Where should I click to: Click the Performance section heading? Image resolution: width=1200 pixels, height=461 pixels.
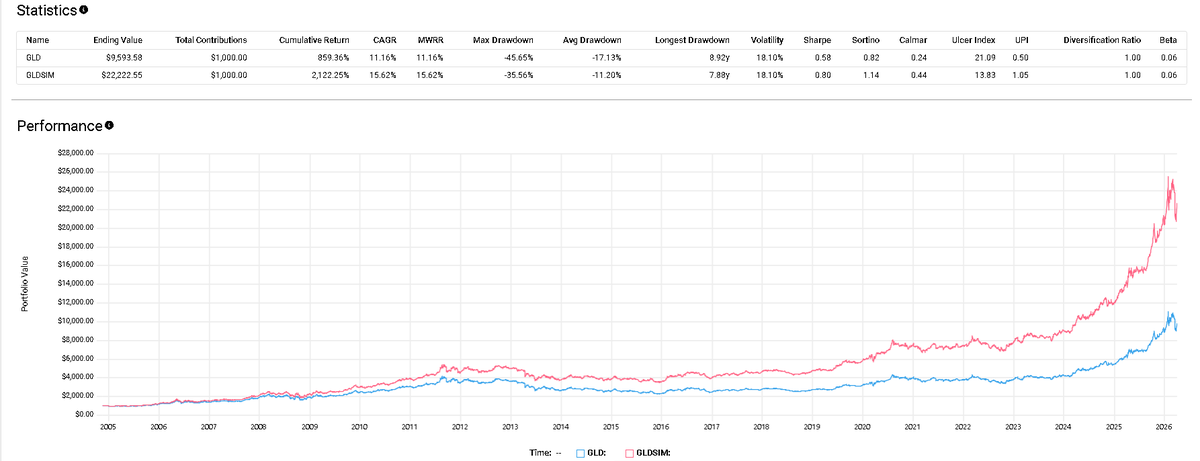[x=60, y=126]
